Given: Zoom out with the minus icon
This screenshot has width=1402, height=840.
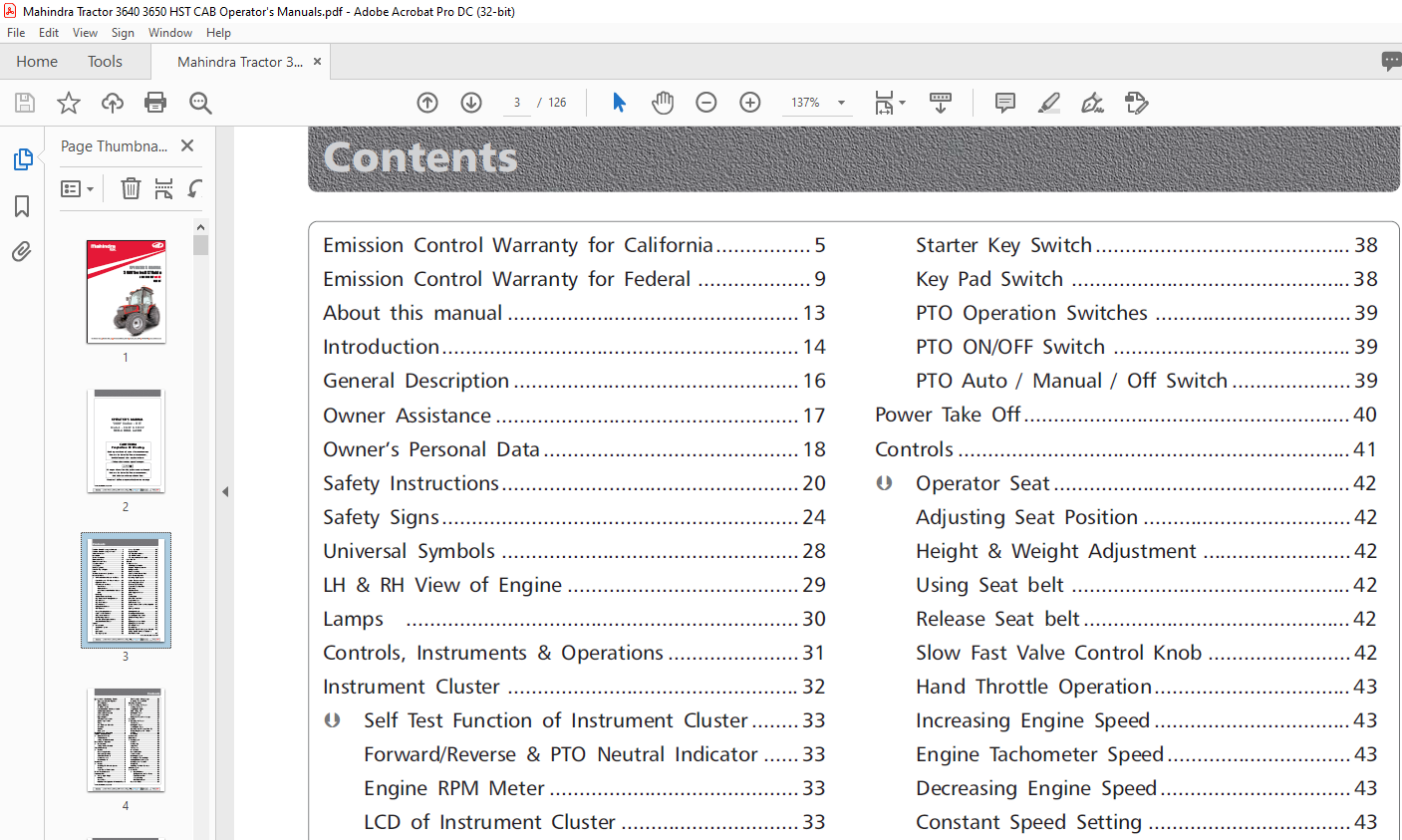Looking at the screenshot, I should [x=706, y=103].
